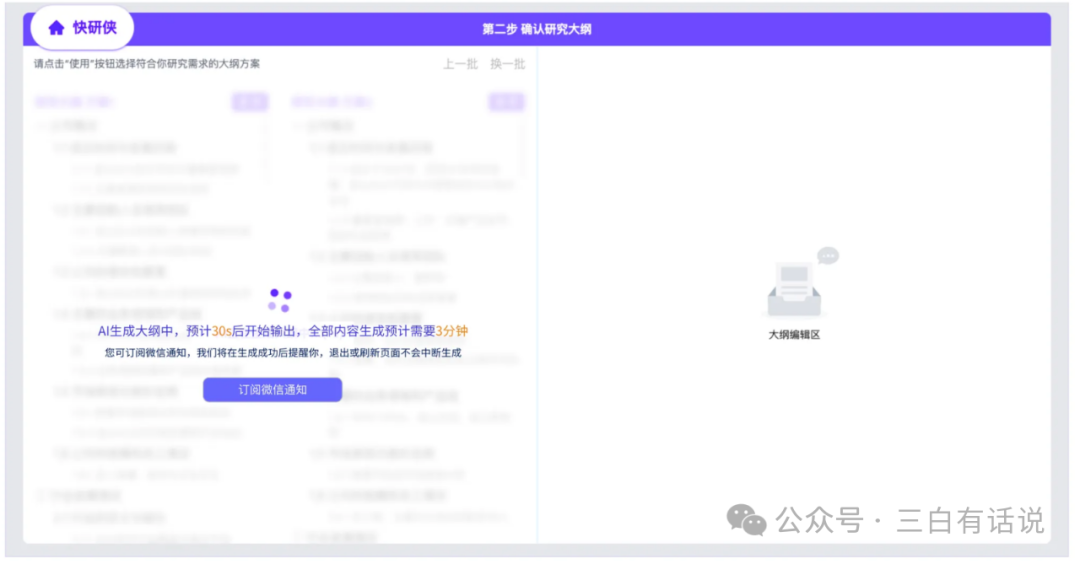Click the 快研侠 home logo button
This screenshot has height=564, width=1080.
point(82,28)
